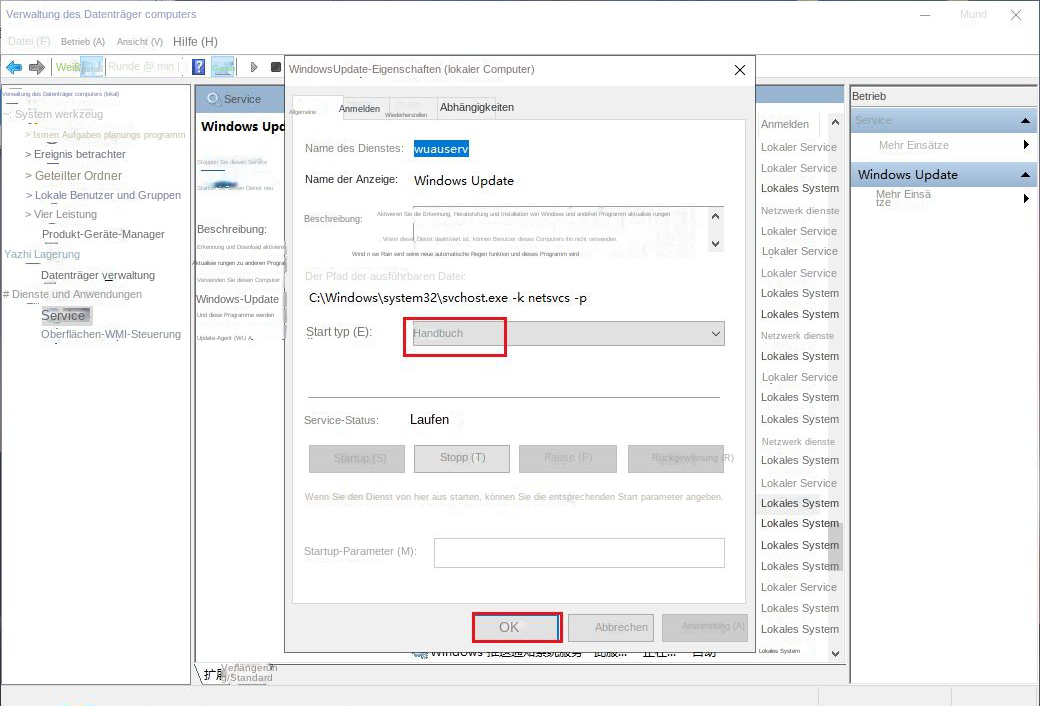Click the gray Forward arrow in toolbar
Image resolution: width=1040 pixels, height=706 pixels.
pos(37,67)
